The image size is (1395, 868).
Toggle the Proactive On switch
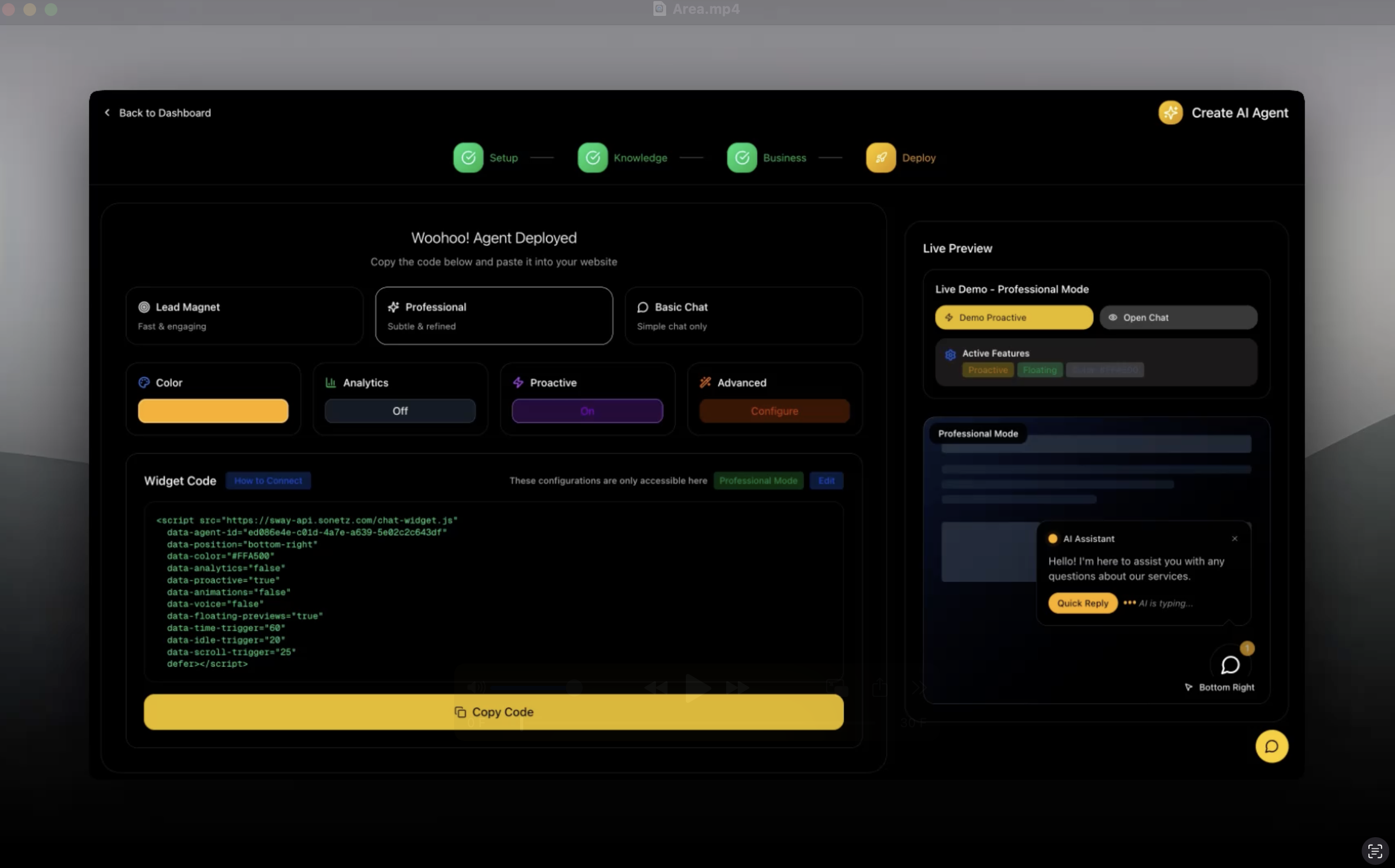[586, 411]
